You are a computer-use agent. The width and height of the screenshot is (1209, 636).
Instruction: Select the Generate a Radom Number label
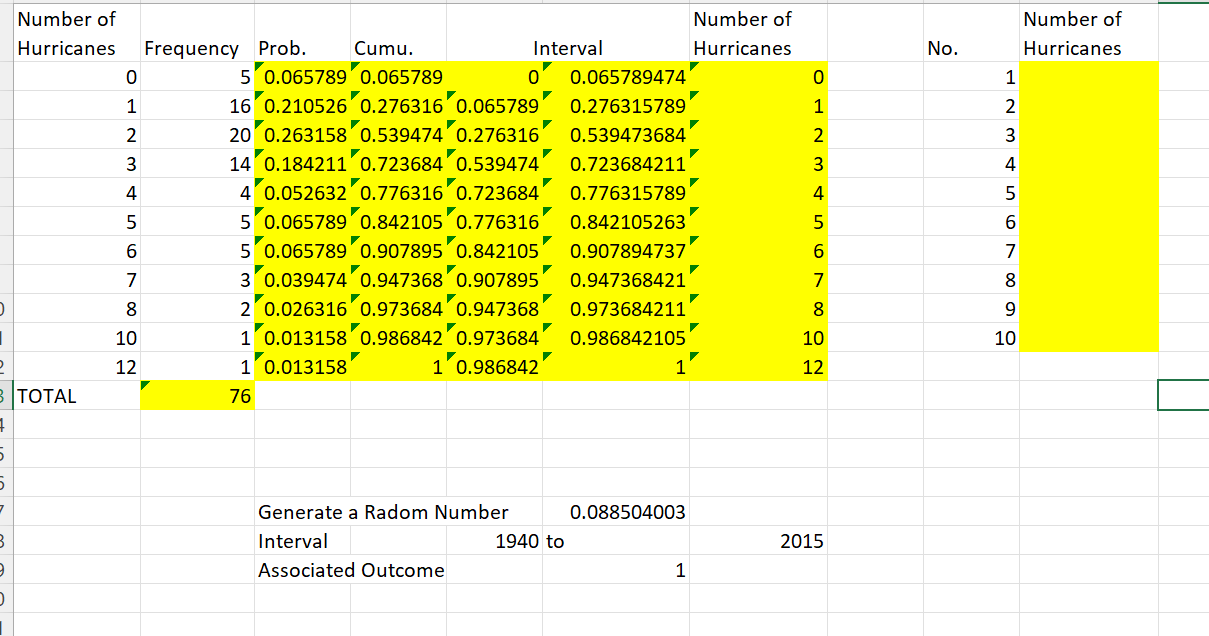click(x=383, y=512)
